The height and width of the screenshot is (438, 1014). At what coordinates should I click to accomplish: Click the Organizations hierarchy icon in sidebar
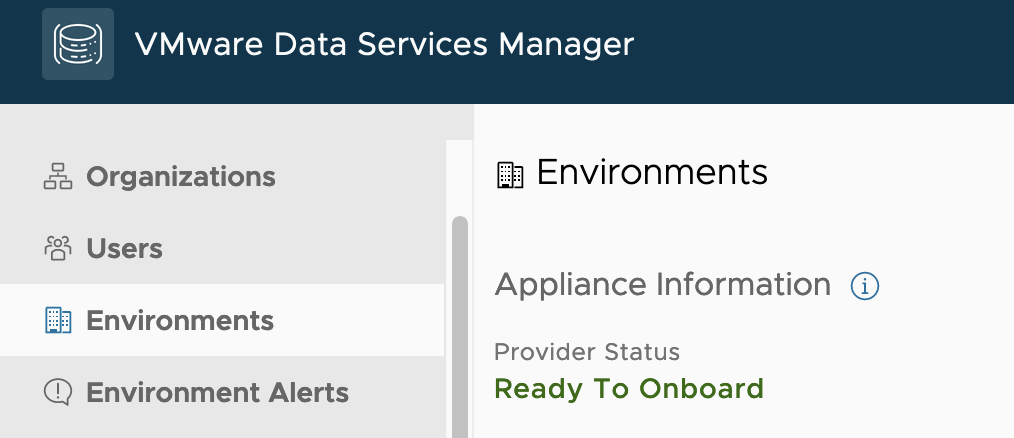click(x=58, y=177)
